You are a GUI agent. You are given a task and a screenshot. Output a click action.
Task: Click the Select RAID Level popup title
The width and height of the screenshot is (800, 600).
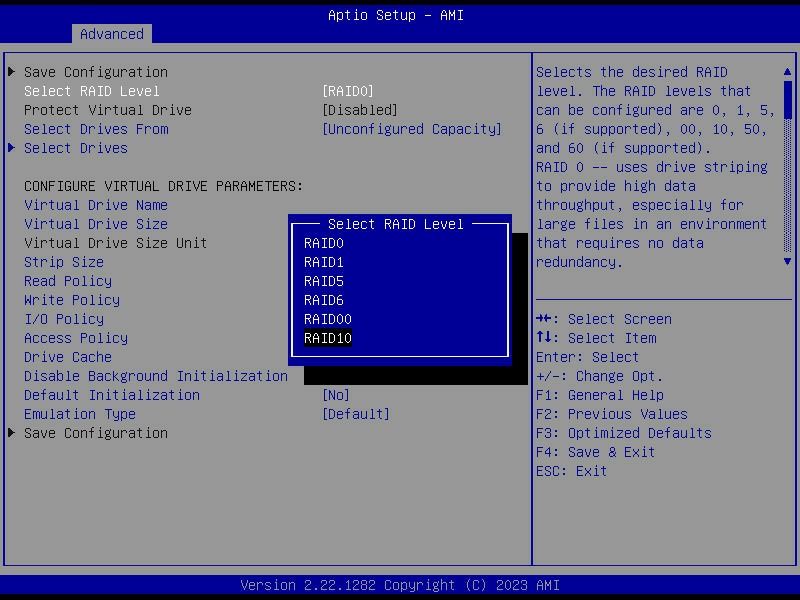396,224
